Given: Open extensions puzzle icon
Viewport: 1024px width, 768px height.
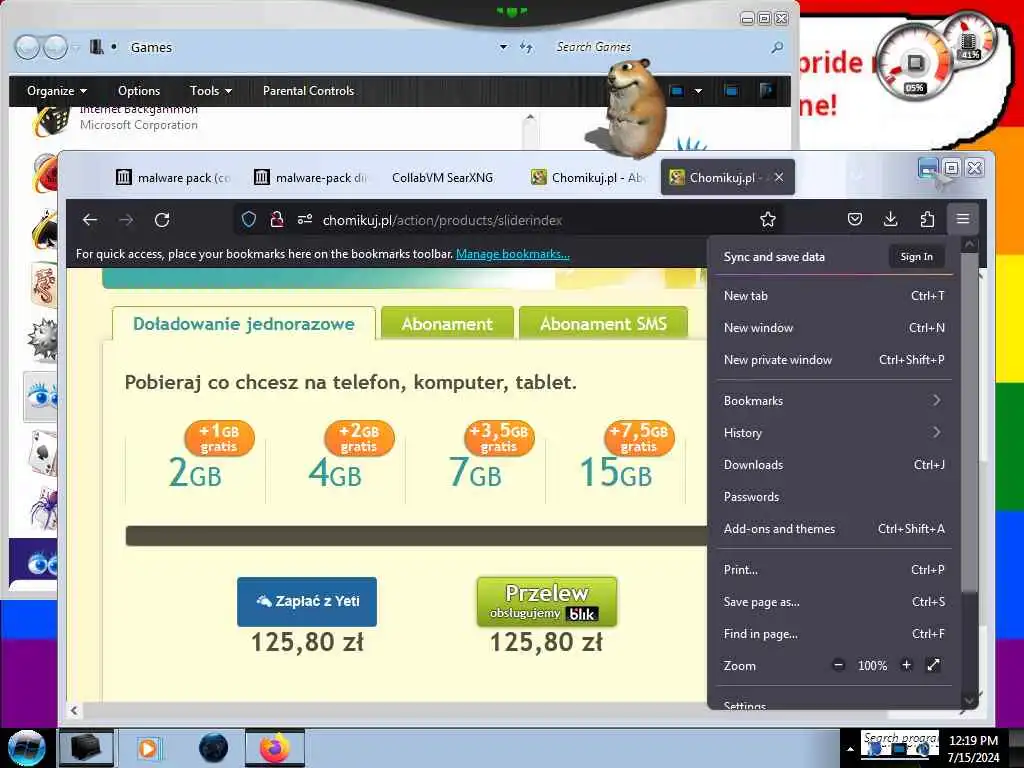Looking at the screenshot, I should pyautogui.click(x=927, y=219).
